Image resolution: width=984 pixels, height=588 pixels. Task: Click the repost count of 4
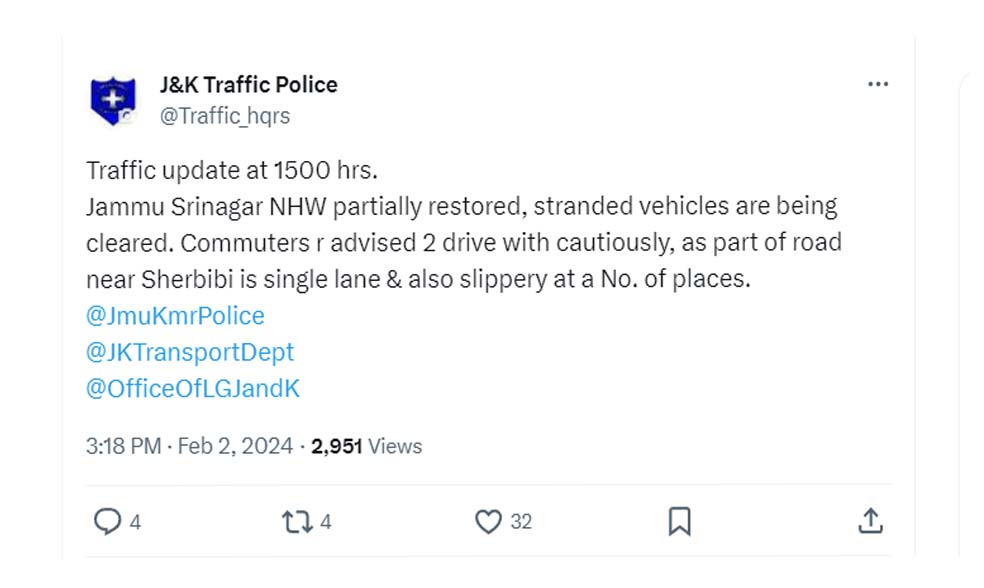point(326,522)
